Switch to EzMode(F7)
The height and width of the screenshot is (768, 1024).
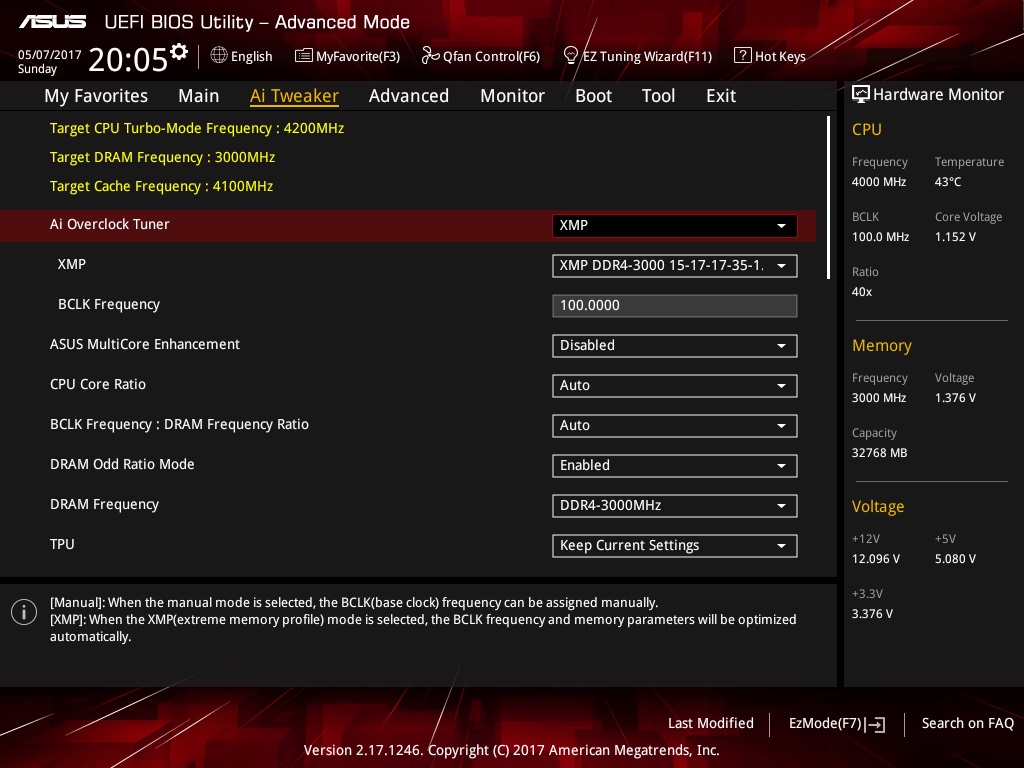837,724
